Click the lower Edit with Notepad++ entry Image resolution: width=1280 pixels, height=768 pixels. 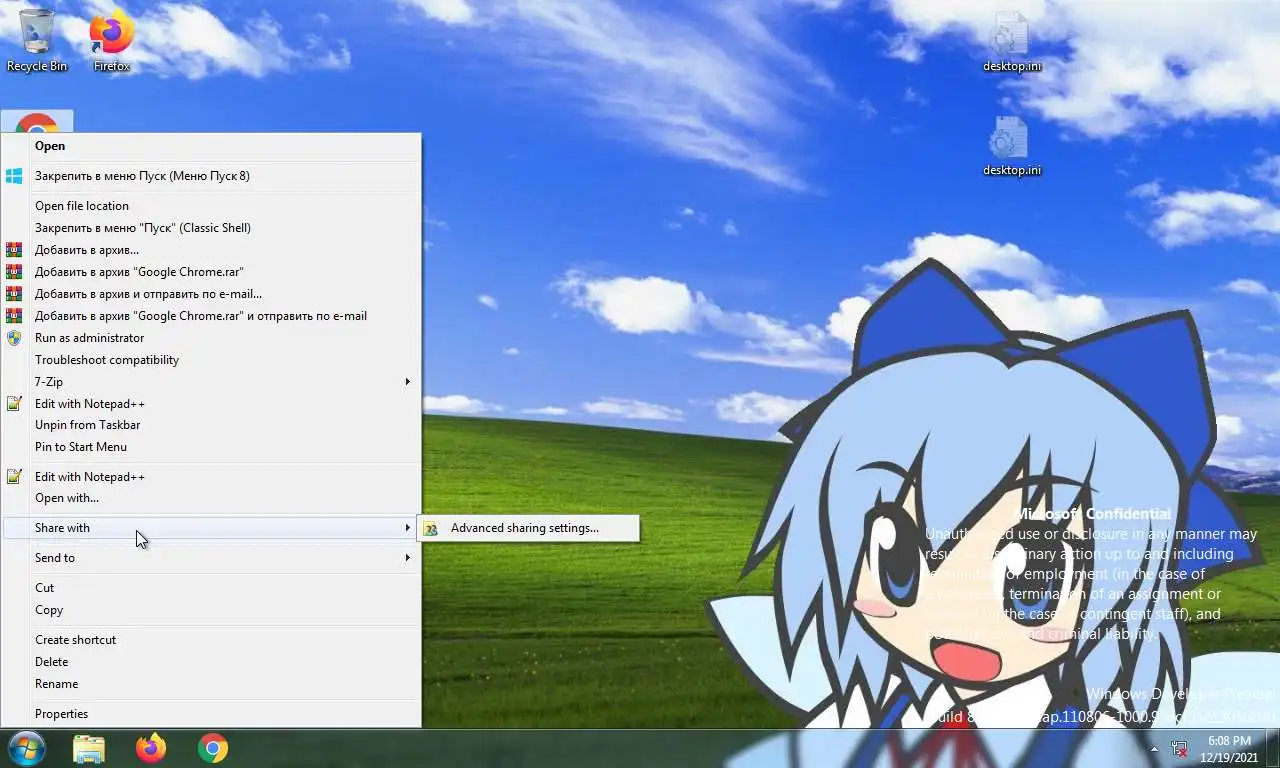[212, 477]
